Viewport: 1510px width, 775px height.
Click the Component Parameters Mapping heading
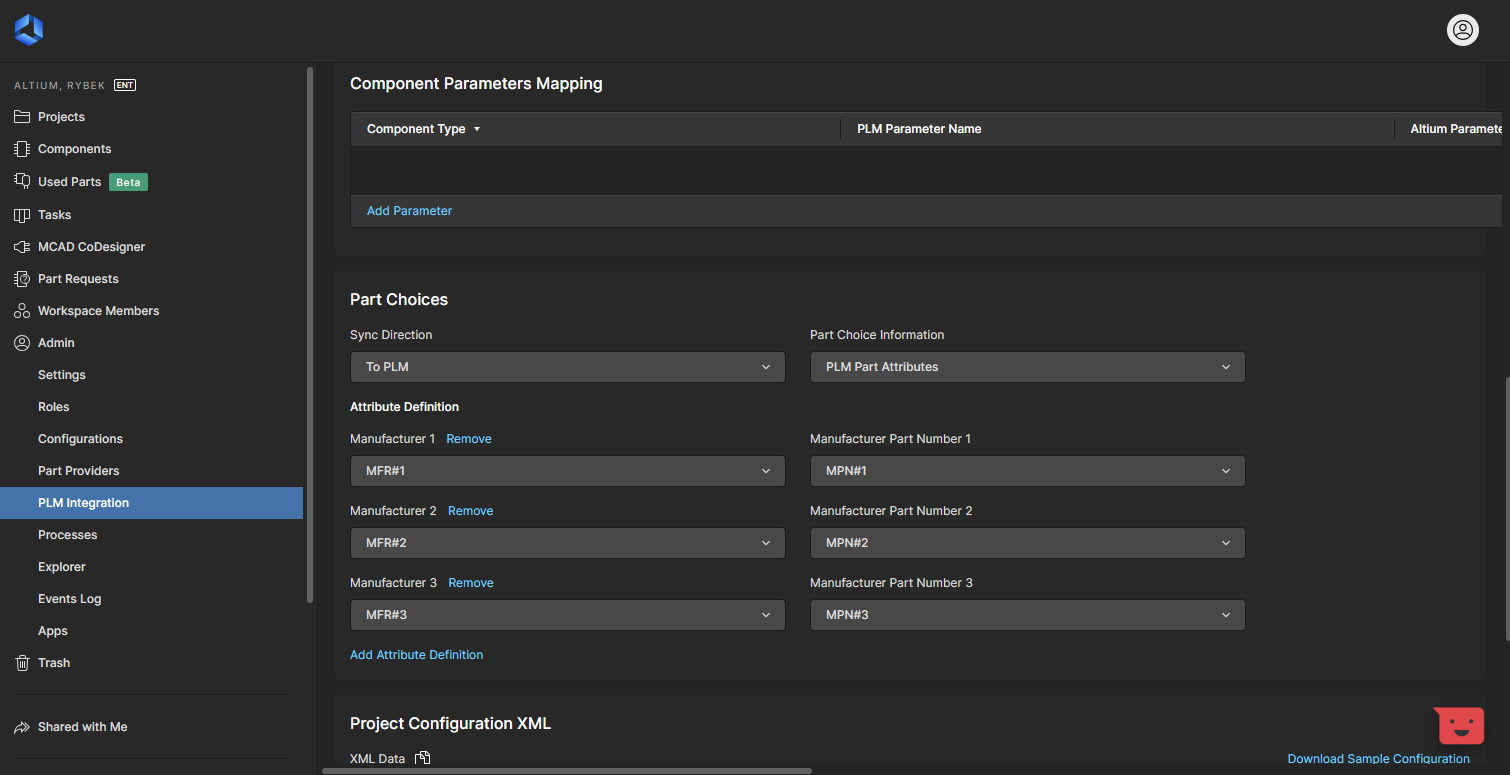[476, 84]
